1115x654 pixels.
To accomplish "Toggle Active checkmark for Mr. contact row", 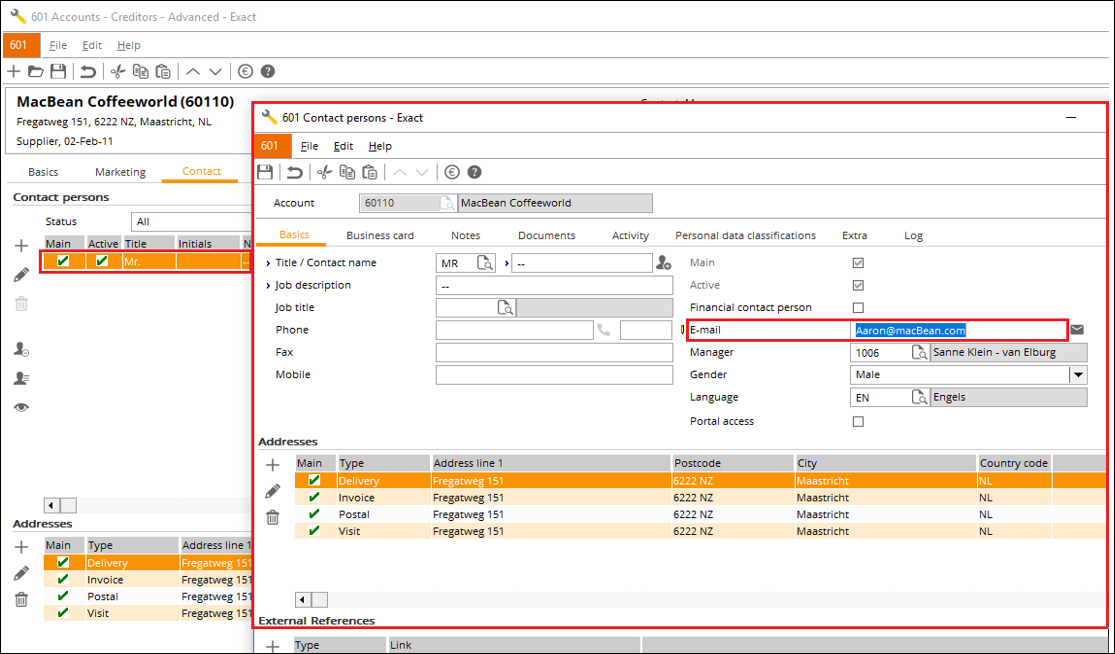I will 102,261.
